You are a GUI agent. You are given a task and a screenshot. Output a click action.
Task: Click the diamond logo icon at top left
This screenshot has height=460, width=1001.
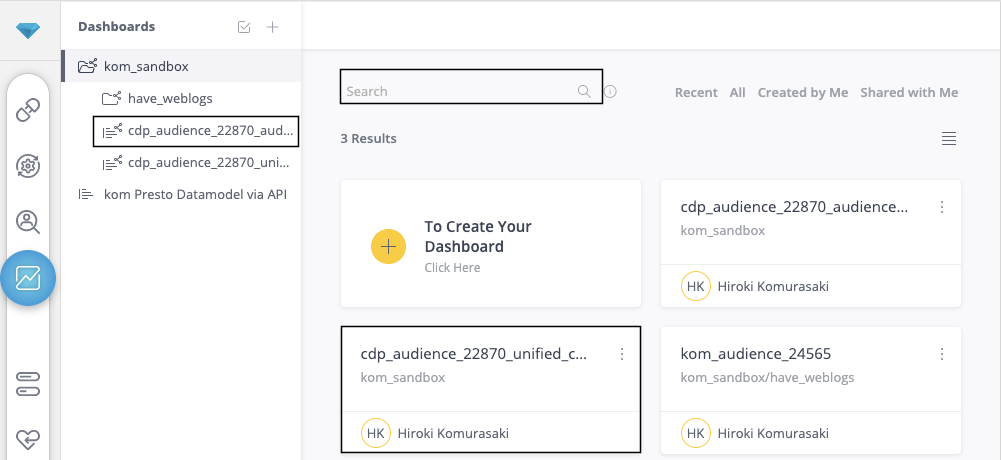click(28, 31)
